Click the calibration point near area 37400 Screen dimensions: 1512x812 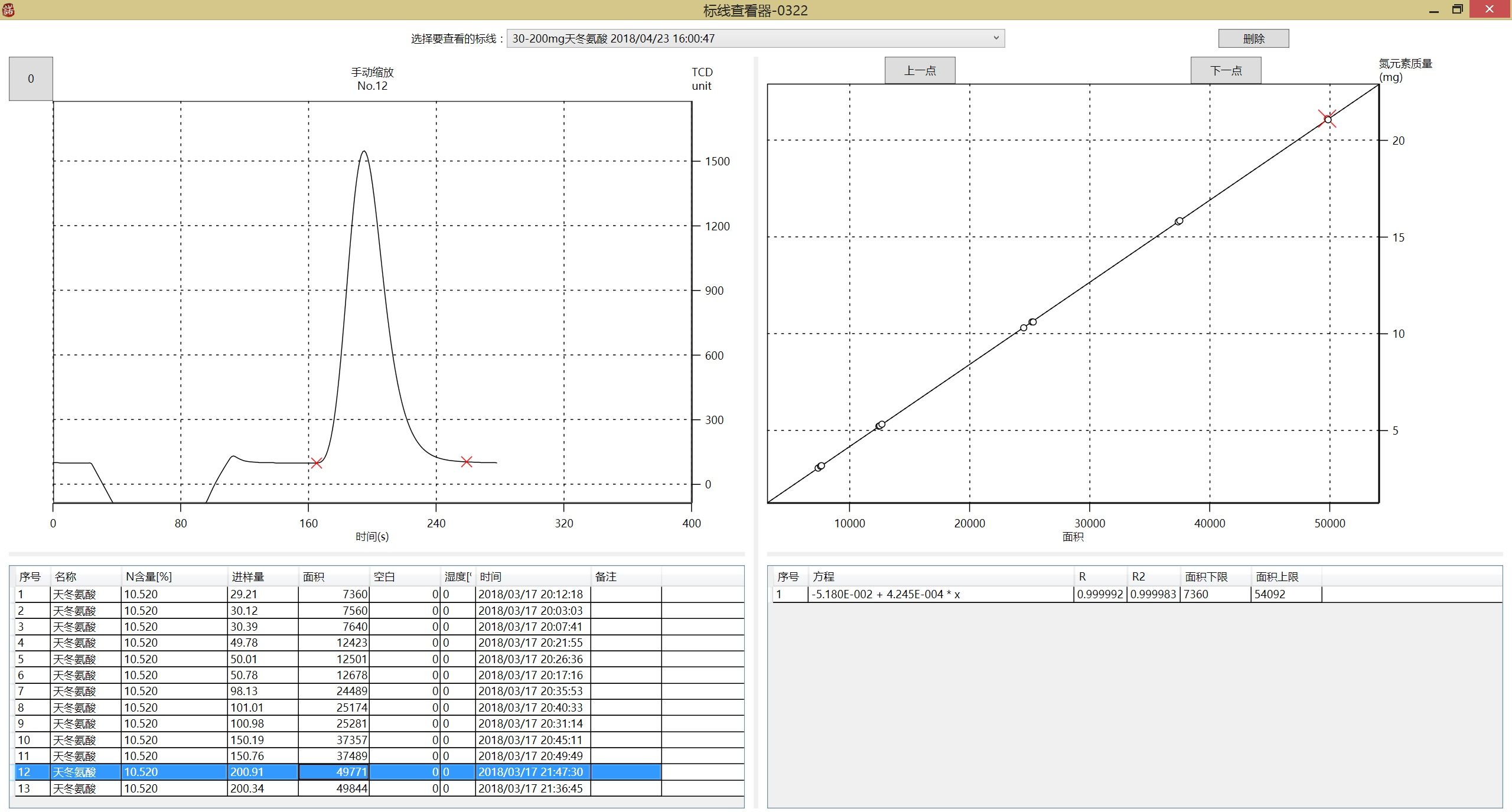[x=1179, y=221]
